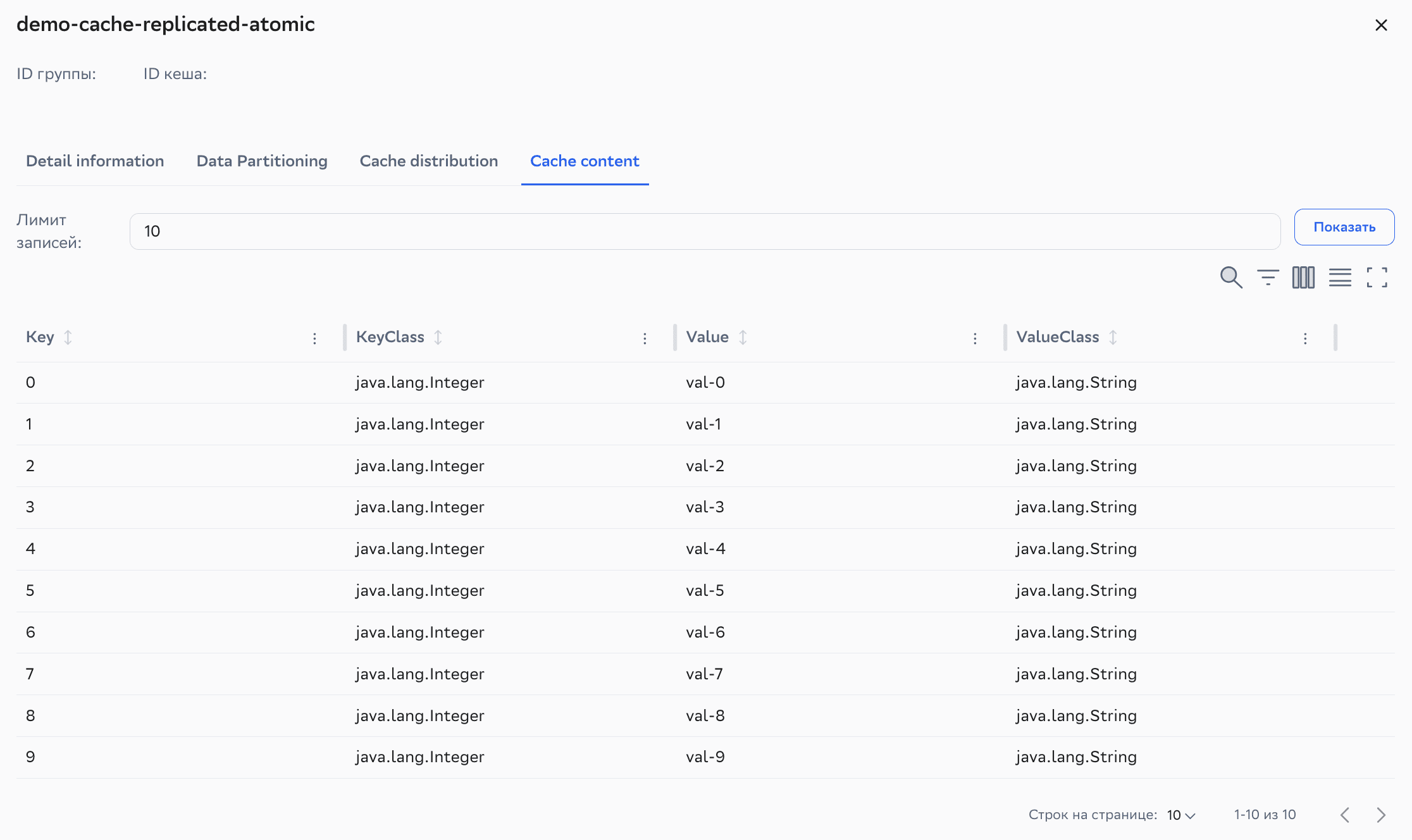
Task: Go to next page arrow
Action: pyautogui.click(x=1381, y=815)
